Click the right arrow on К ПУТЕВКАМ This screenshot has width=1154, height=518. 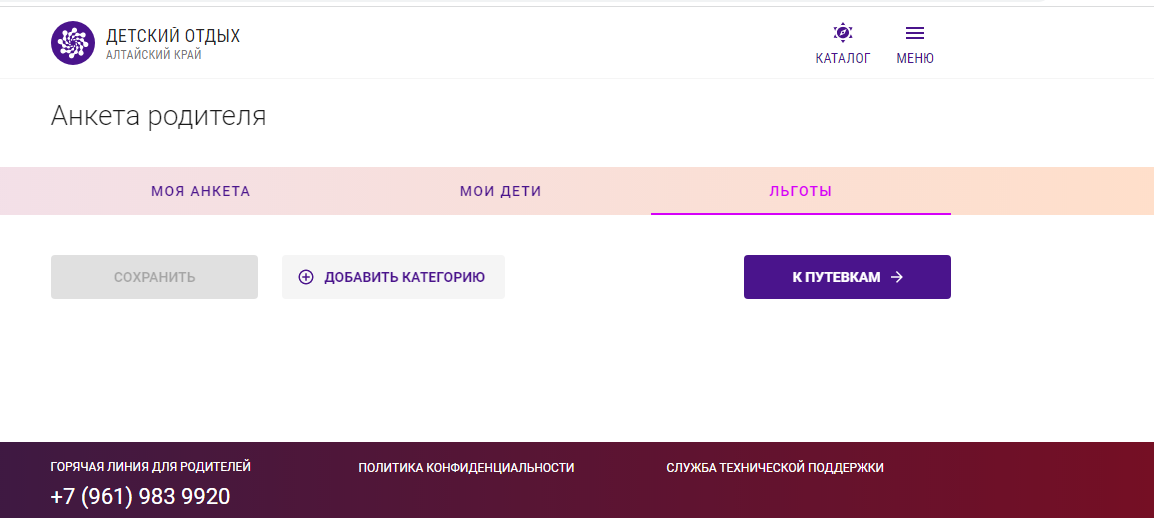pyautogui.click(x=896, y=277)
